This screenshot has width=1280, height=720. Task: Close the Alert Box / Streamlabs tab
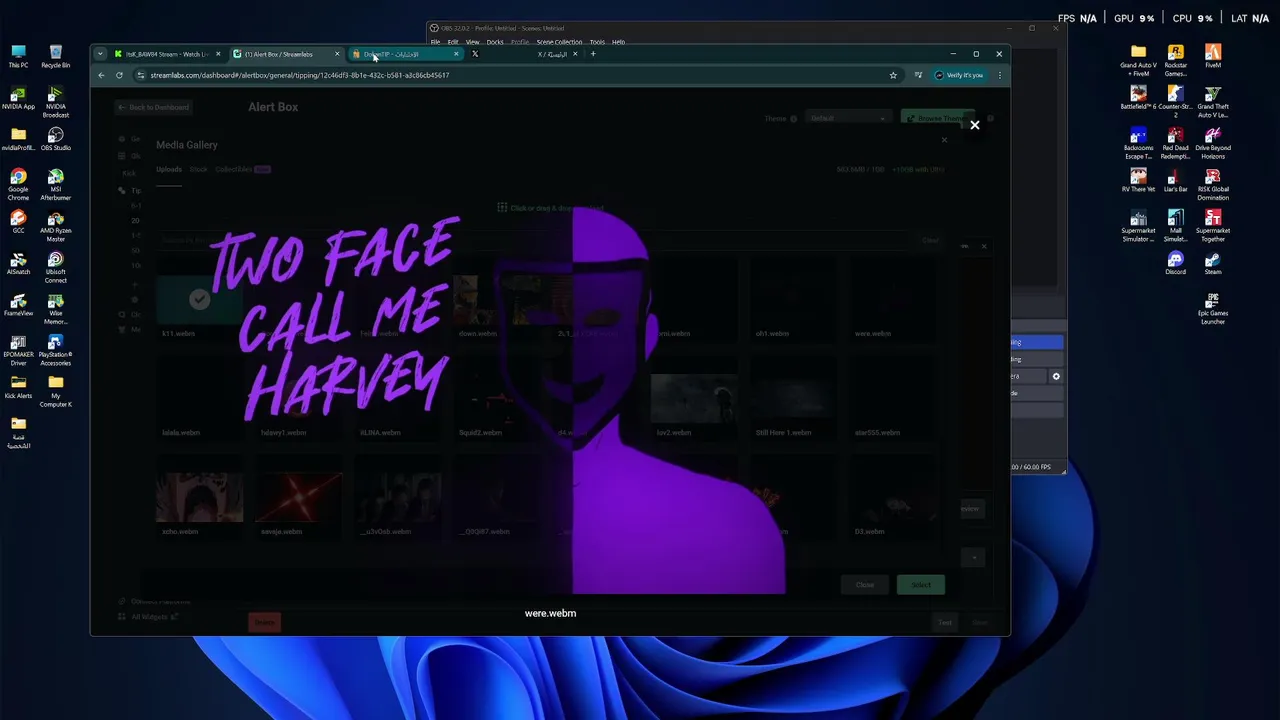(337, 54)
